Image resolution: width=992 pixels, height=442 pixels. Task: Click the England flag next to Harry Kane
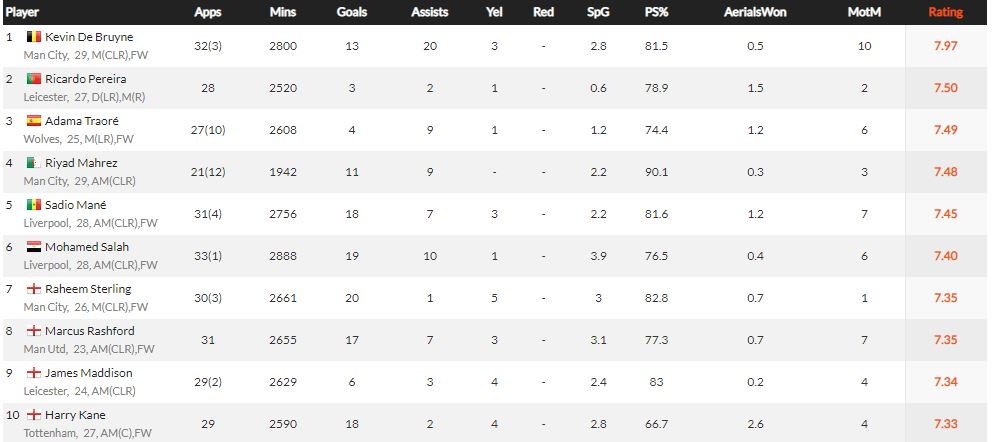[32, 415]
